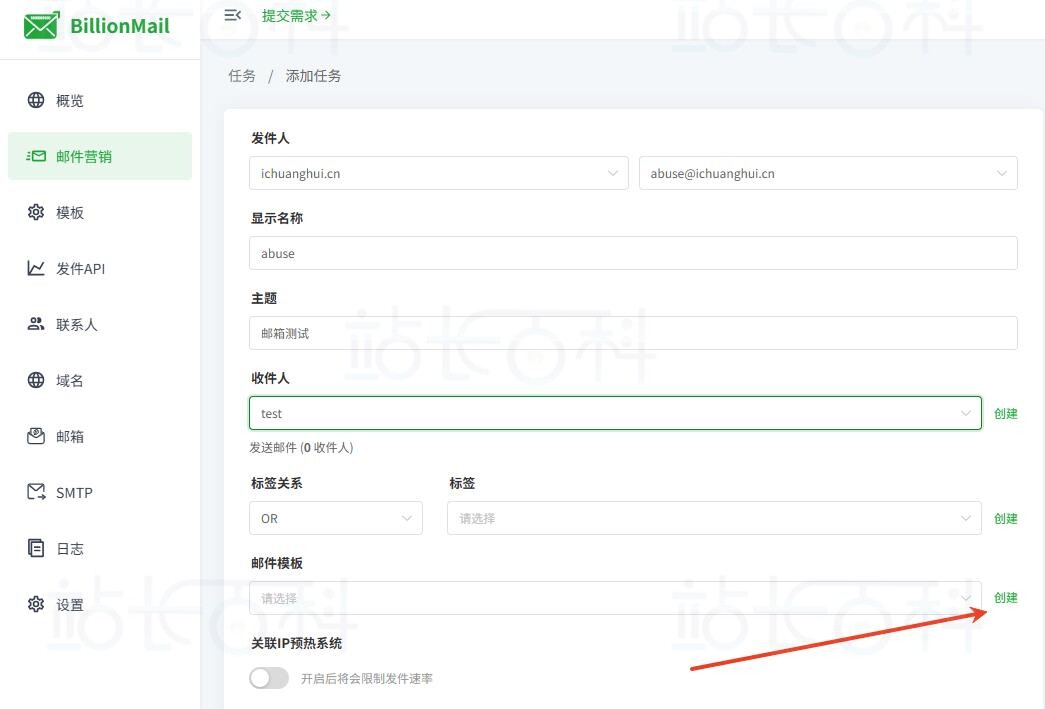This screenshot has width=1045, height=709.
Task: Click the globe icon beside 概览
Action: pyautogui.click(x=36, y=100)
